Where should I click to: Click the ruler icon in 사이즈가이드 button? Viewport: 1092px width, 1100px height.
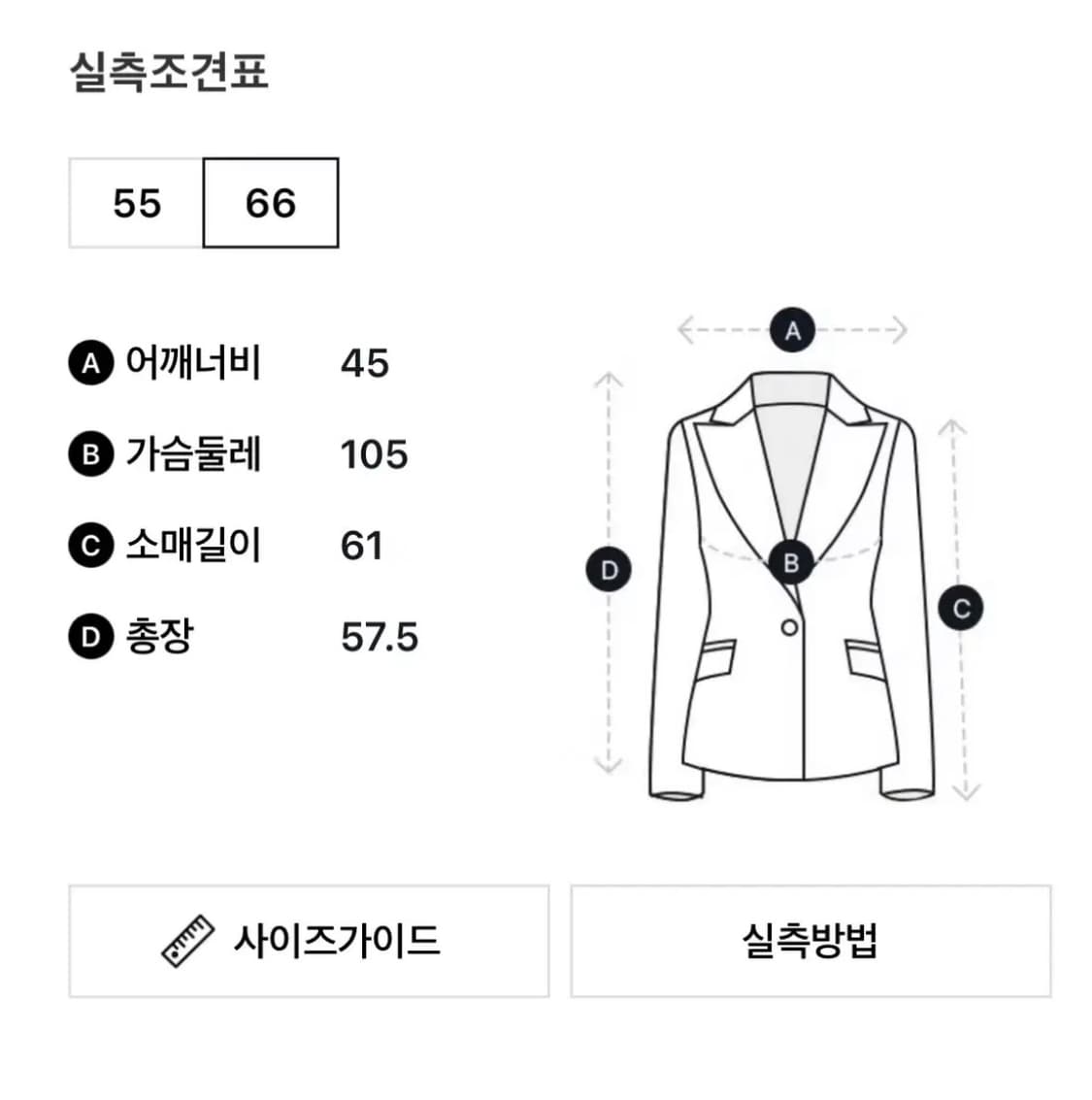pos(188,940)
